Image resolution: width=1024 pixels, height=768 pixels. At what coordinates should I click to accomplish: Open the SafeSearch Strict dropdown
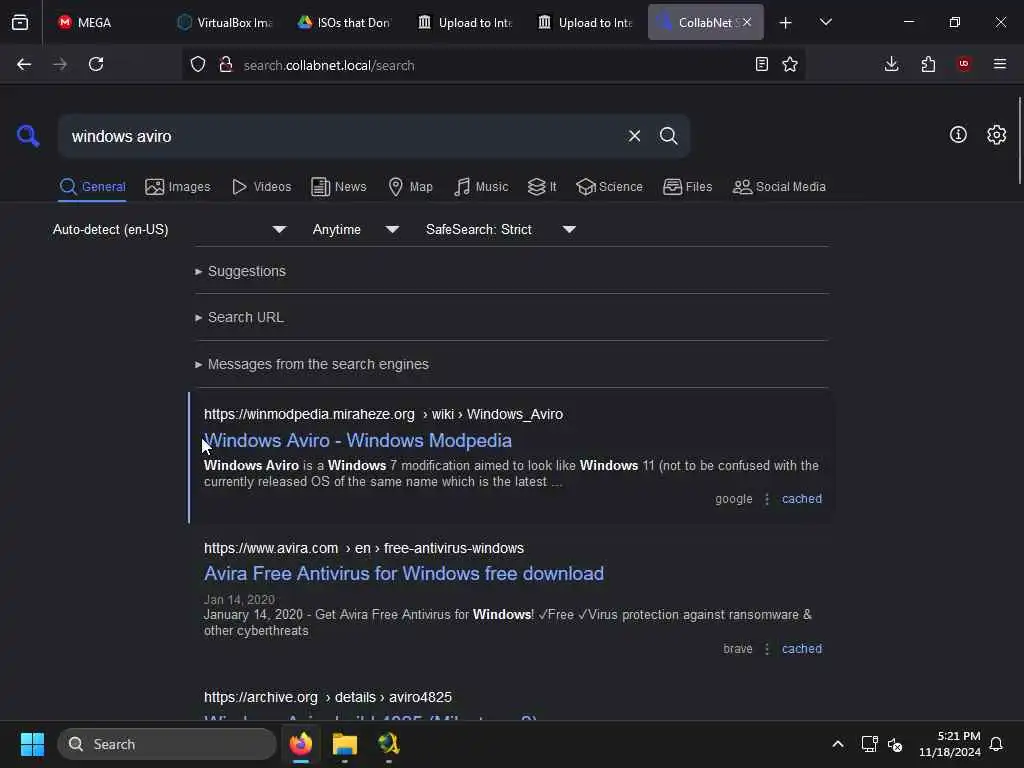click(x=500, y=229)
